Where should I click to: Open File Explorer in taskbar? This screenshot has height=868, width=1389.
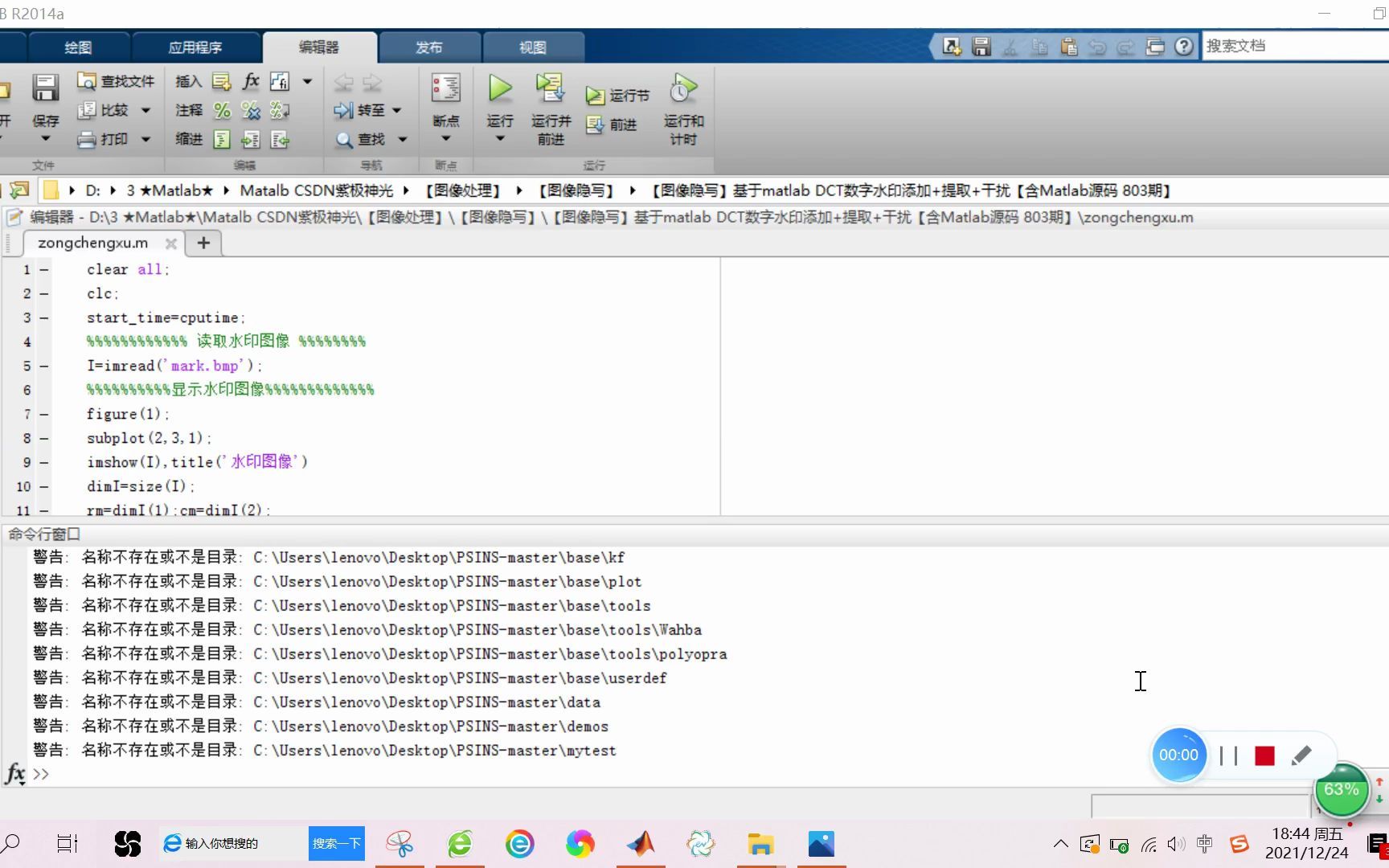[760, 844]
